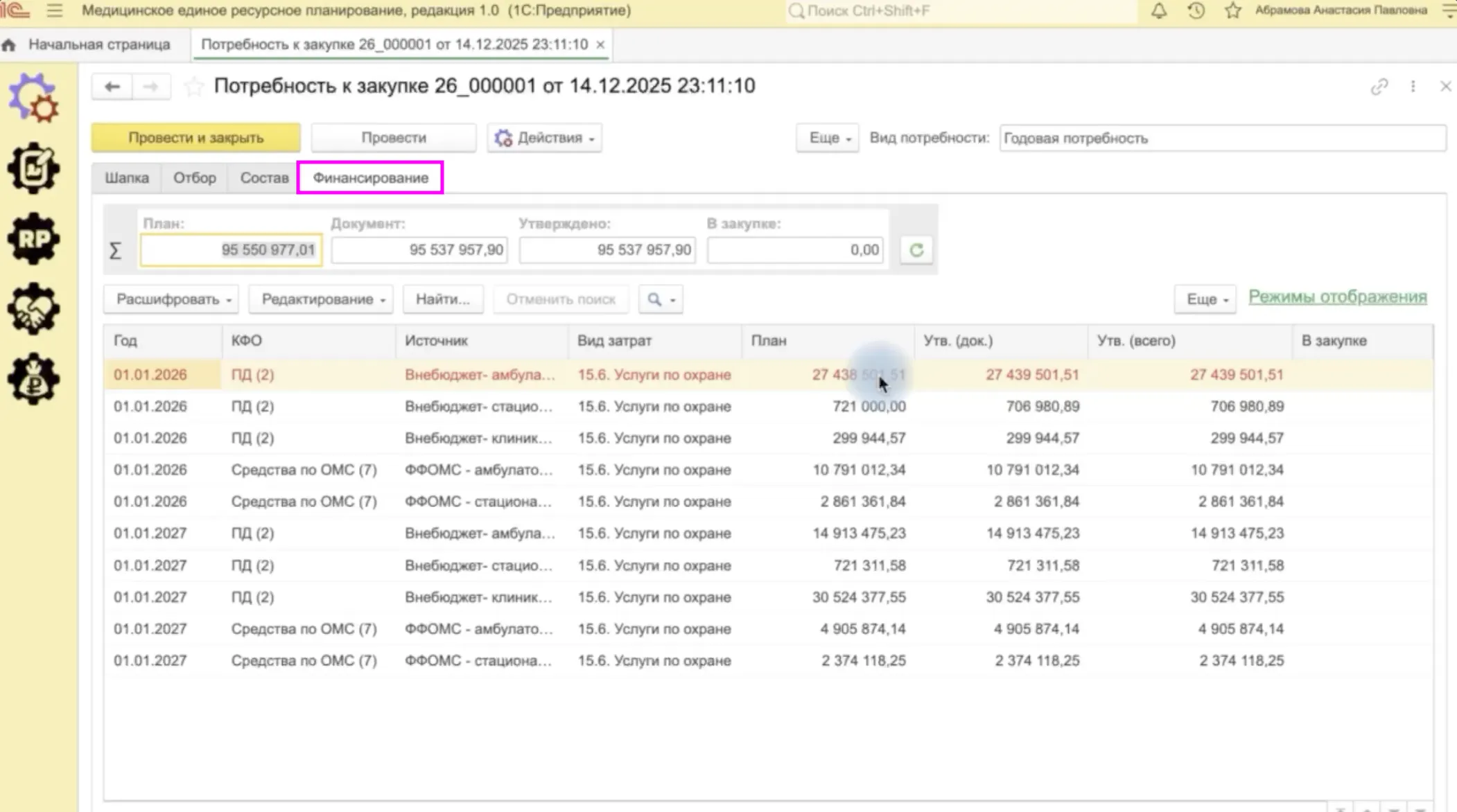Select the Финансирование tab
The image size is (1457, 812).
[370, 178]
